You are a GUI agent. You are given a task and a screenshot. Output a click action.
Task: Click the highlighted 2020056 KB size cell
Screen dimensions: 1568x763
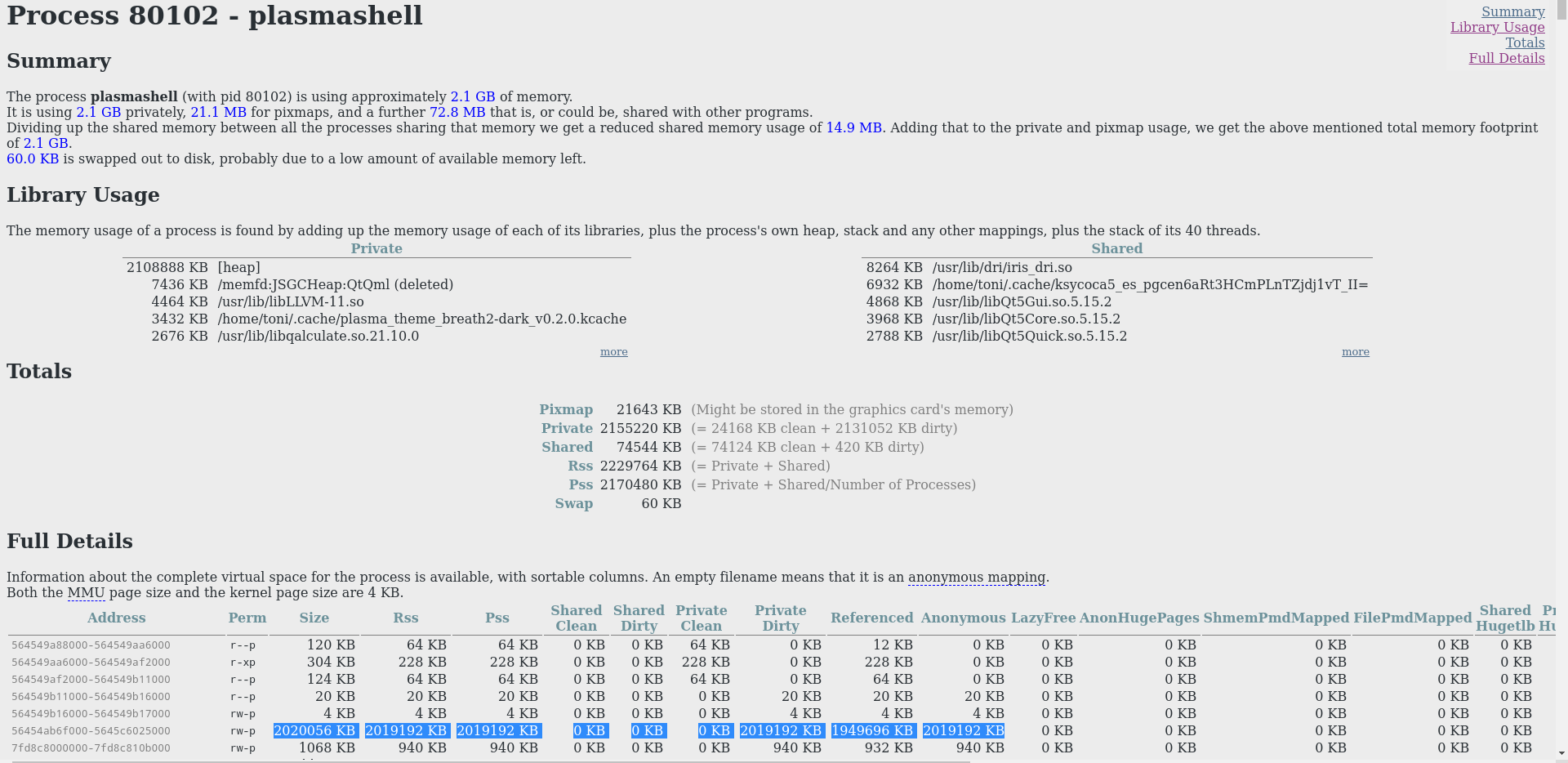coord(315,730)
